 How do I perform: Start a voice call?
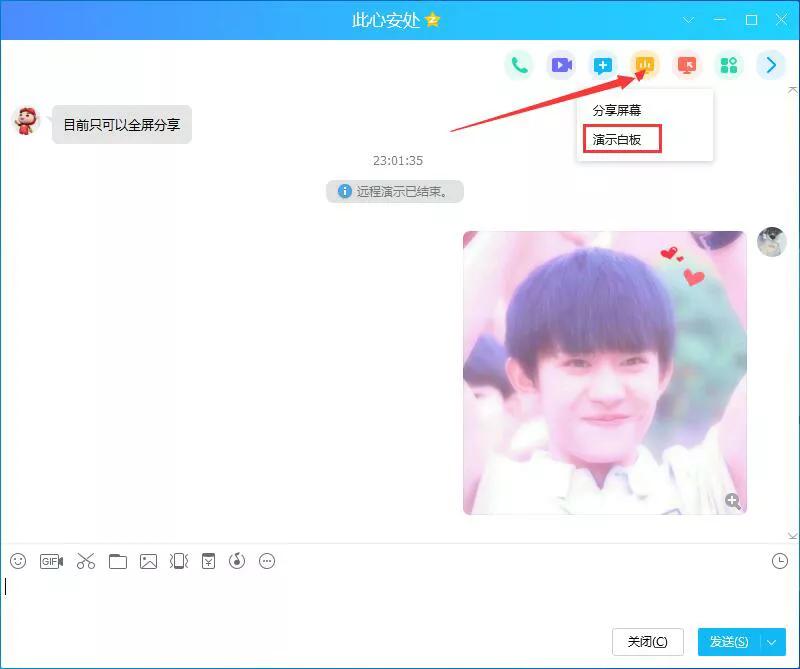tap(519, 65)
